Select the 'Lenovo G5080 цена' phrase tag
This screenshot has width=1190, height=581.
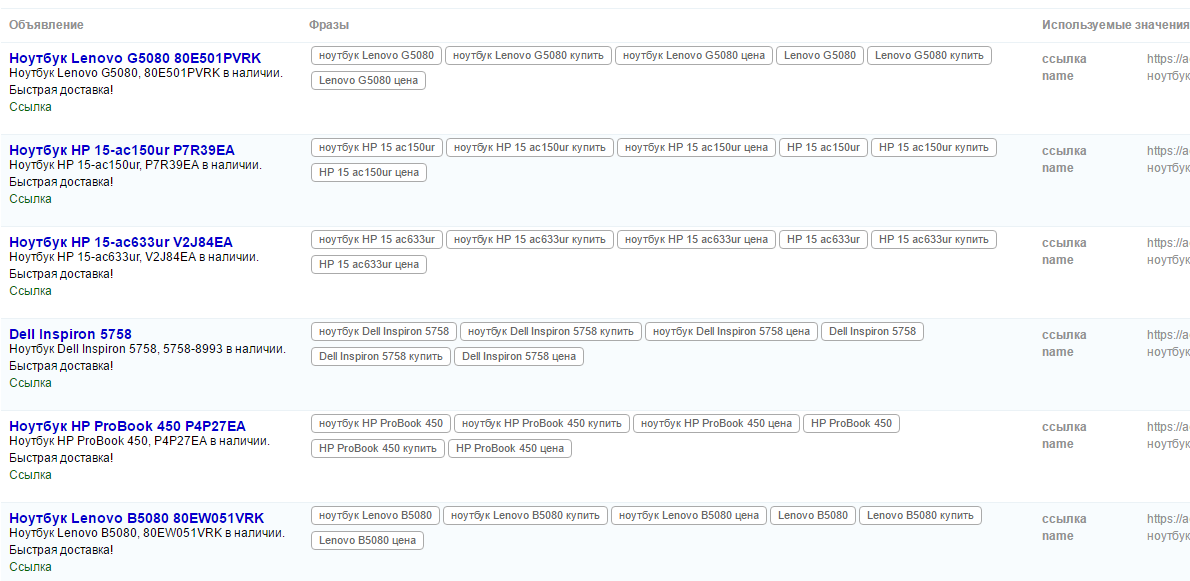tap(368, 81)
